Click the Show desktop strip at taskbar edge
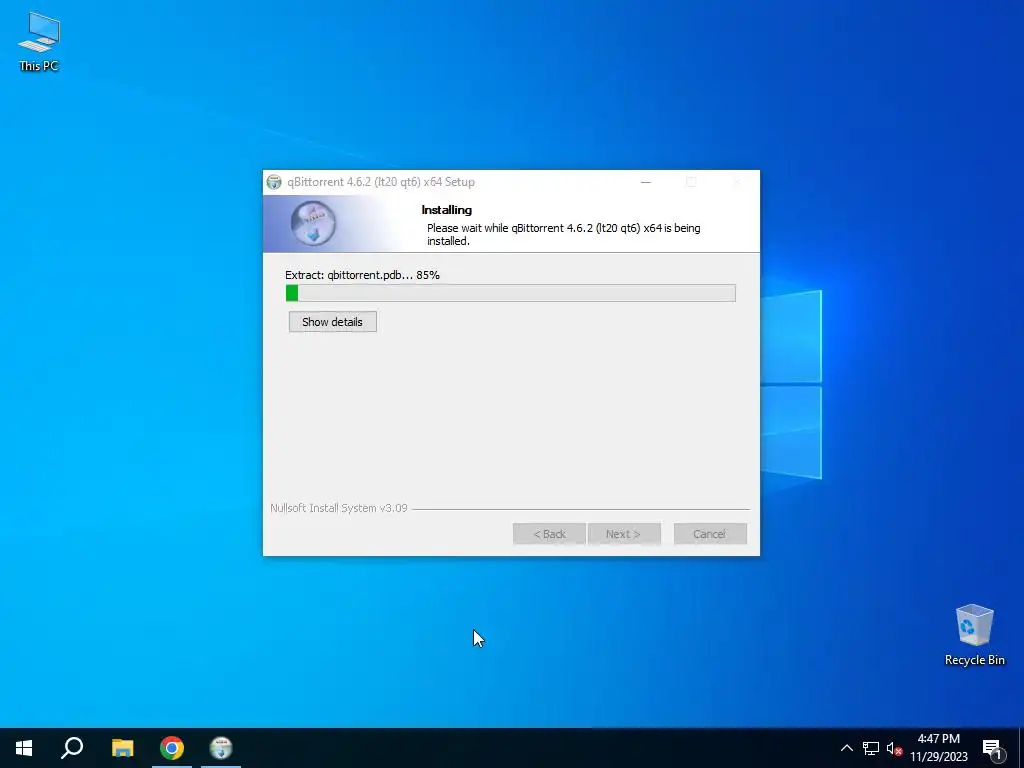Screen dimensions: 1024x768 1021,748
